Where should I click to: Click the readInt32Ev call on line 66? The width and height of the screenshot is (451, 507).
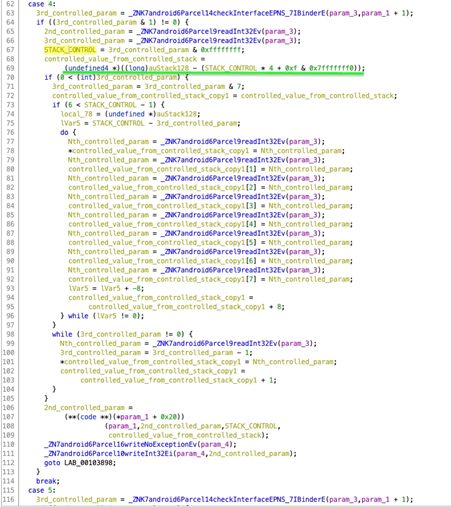tap(199, 41)
